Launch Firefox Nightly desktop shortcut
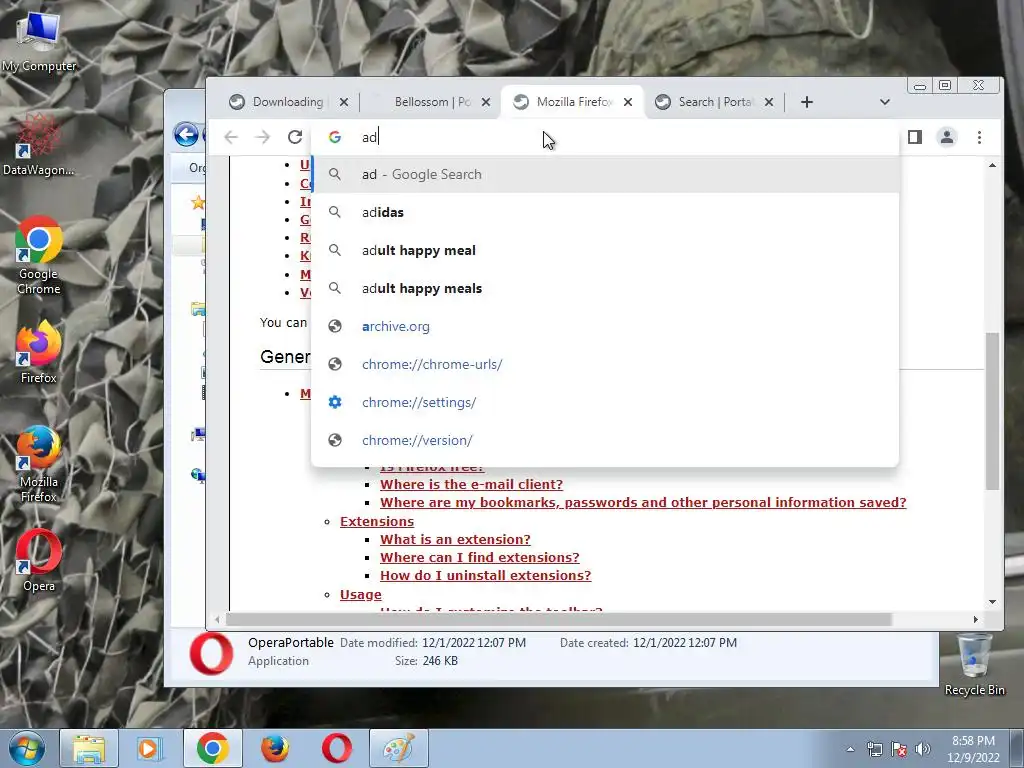 (39, 353)
